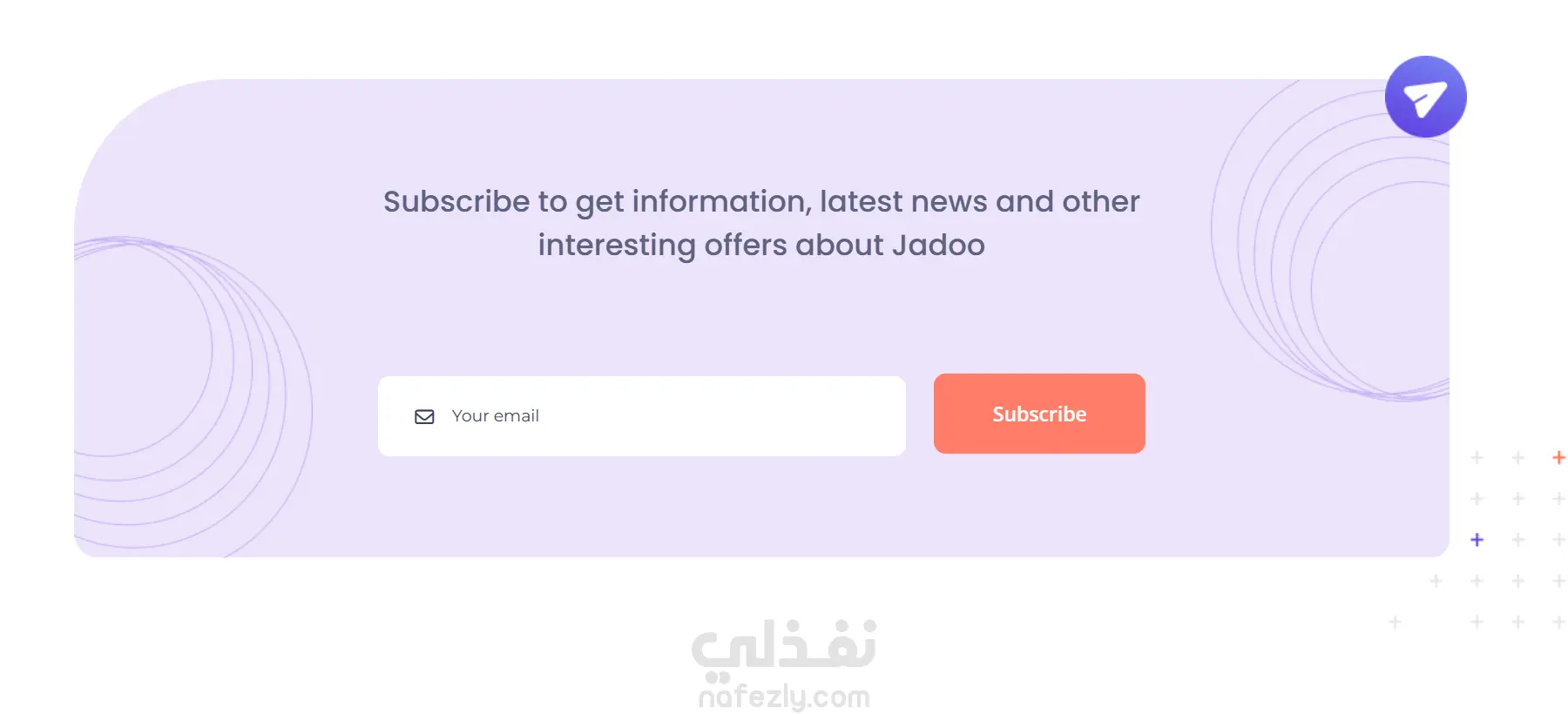Viewport: 1568px width, 714px height.
Task: Click the empty right side of email box
Action: 784,416
